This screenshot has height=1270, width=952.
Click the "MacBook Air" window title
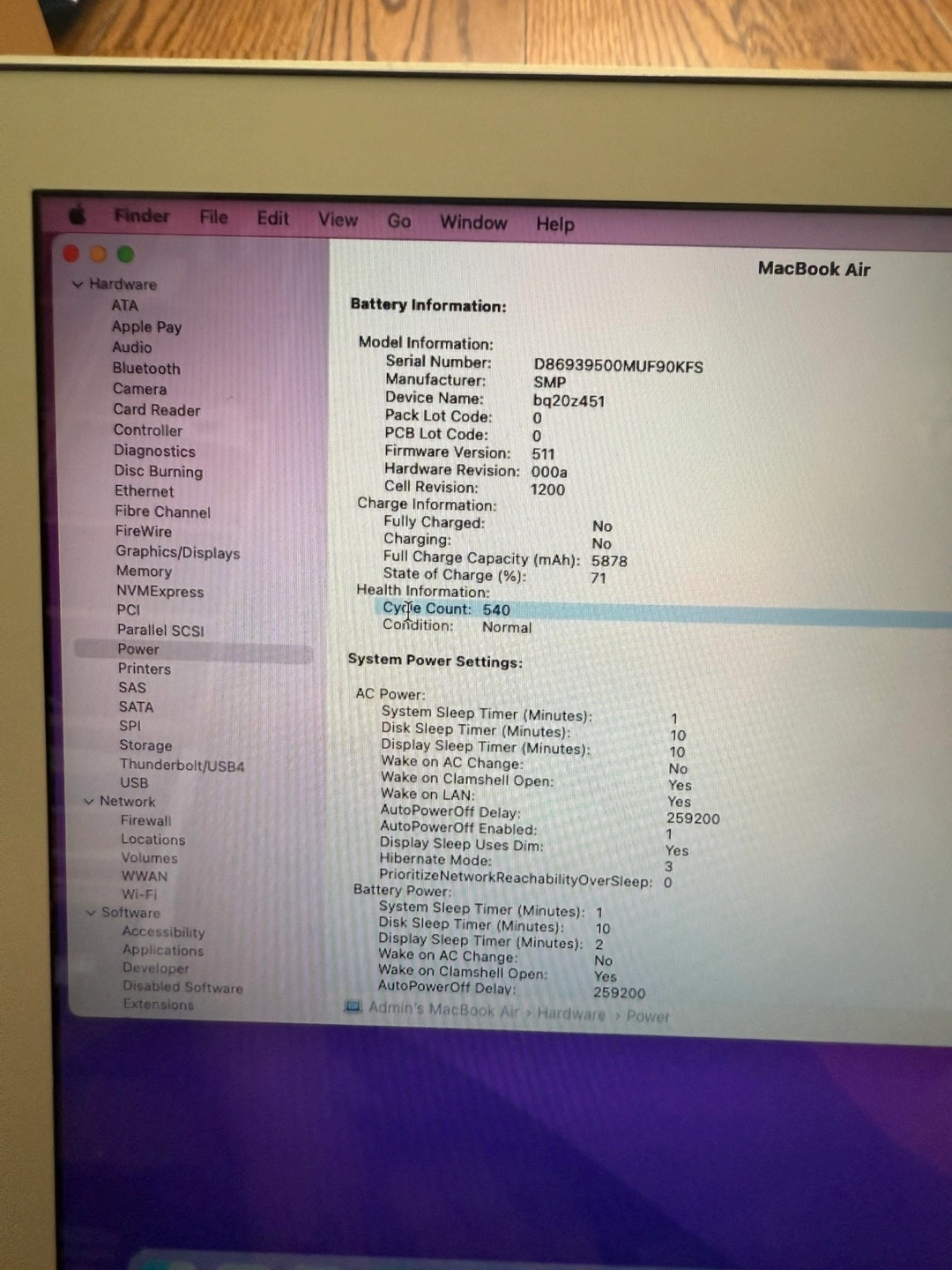click(814, 269)
